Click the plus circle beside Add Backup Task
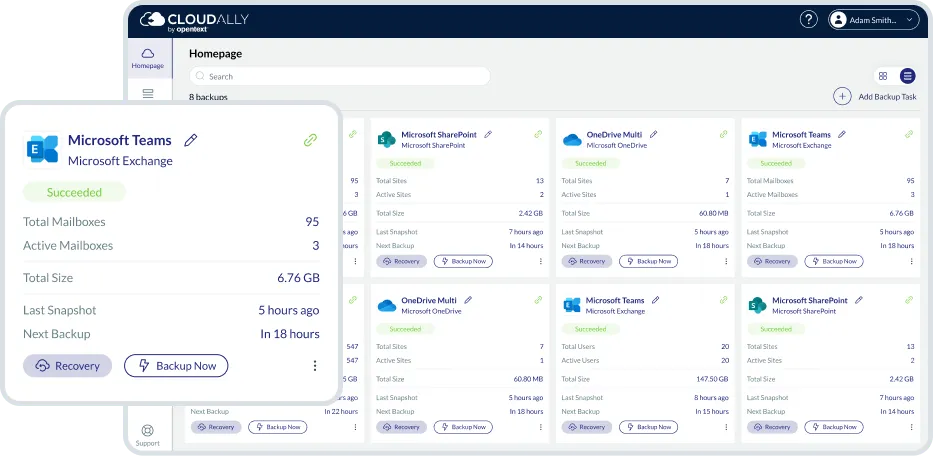The width and height of the screenshot is (933, 456). [842, 96]
